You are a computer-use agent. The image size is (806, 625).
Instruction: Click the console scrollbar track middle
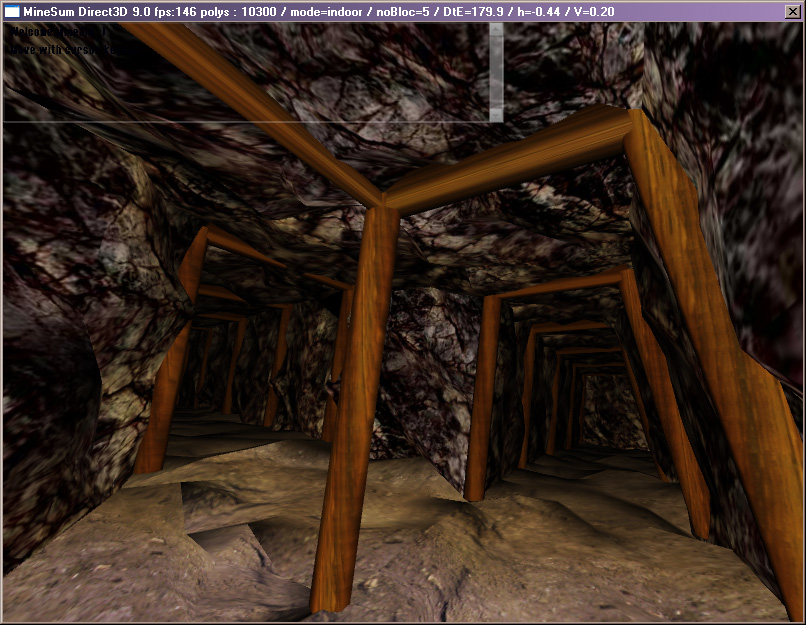point(496,70)
